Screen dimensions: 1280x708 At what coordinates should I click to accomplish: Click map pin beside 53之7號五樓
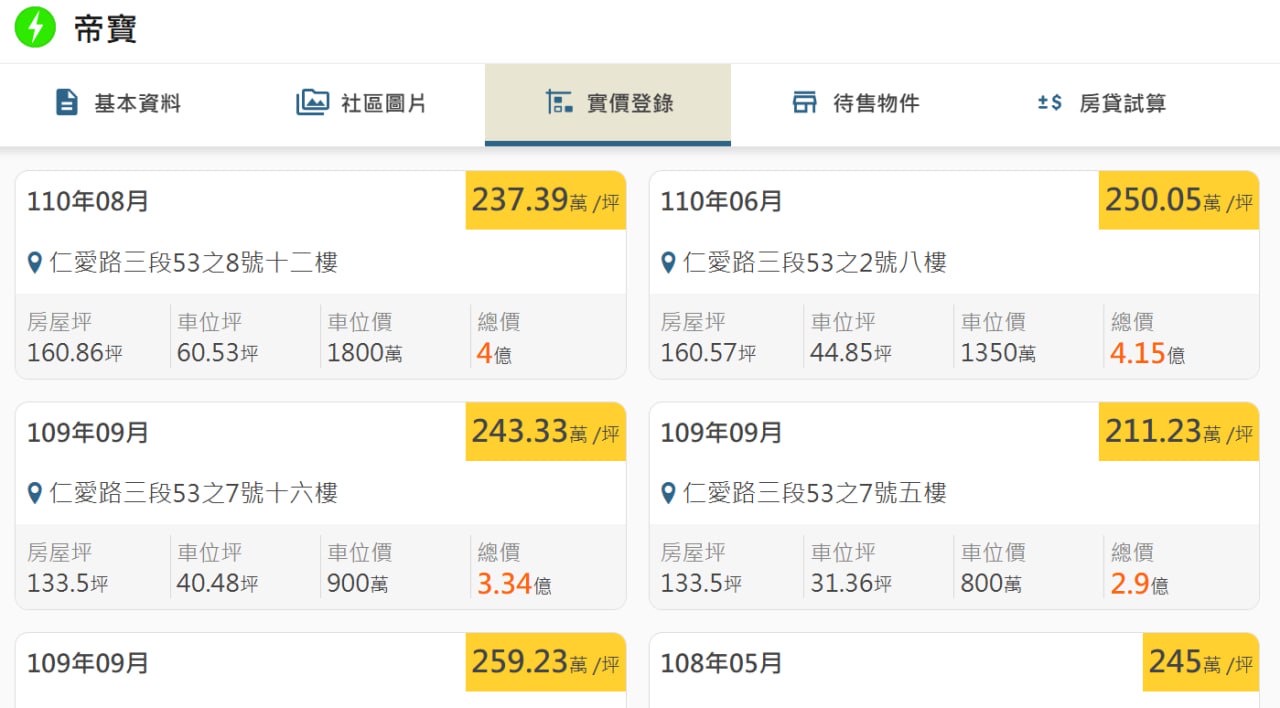(668, 493)
